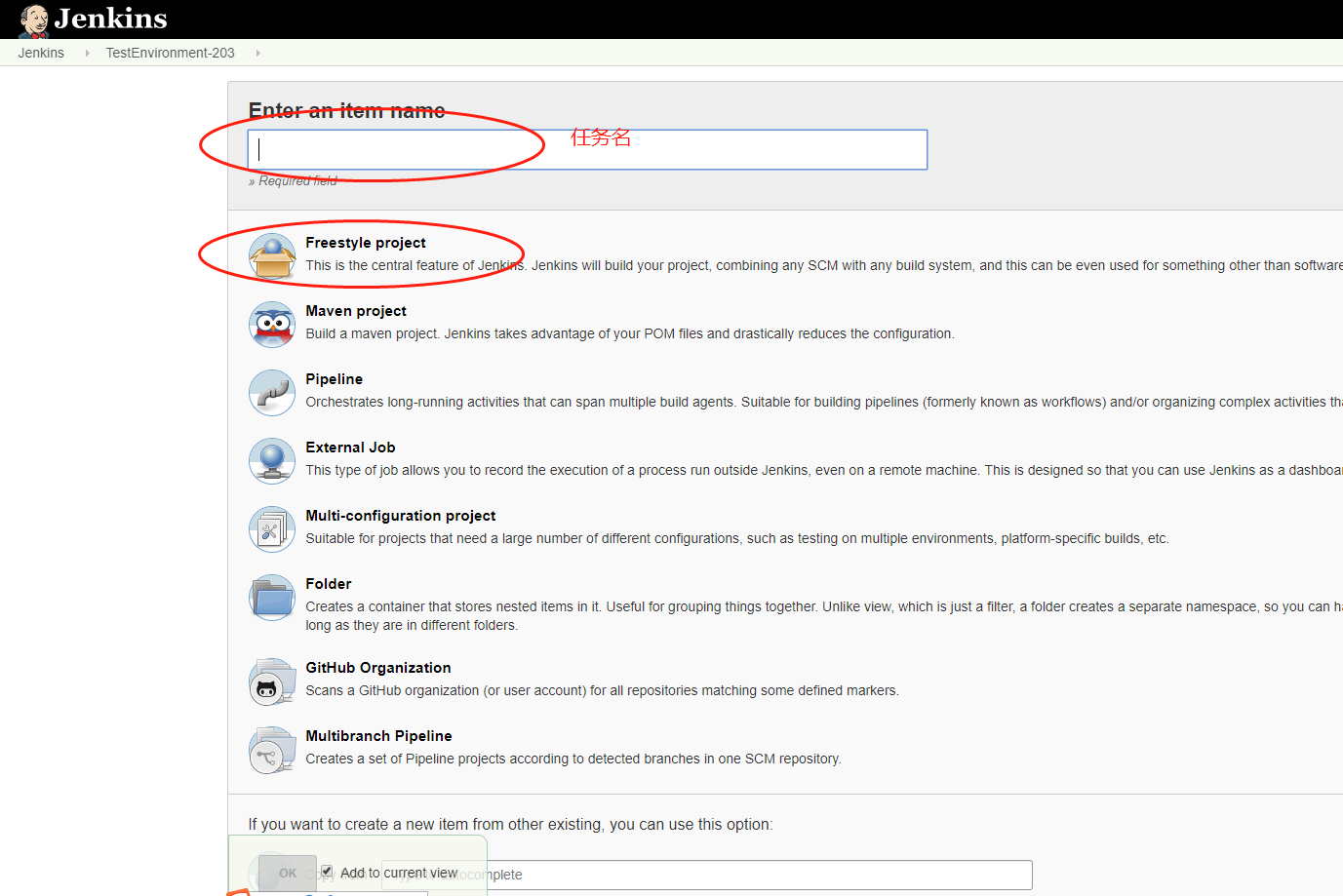This screenshot has height=896, width=1343.
Task: Click the description starting "Creates a set of Pipeline projects"
Action: [x=573, y=759]
